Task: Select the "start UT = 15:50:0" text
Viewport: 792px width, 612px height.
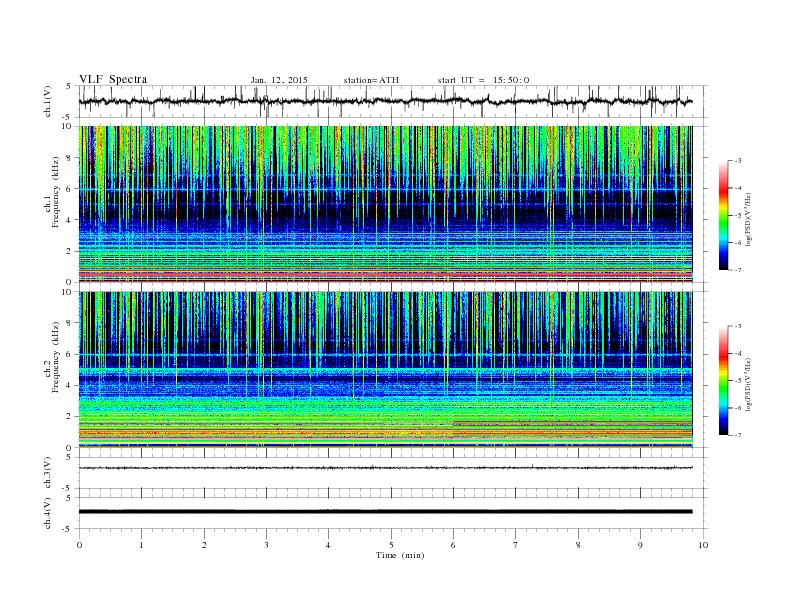Action: [x=483, y=80]
